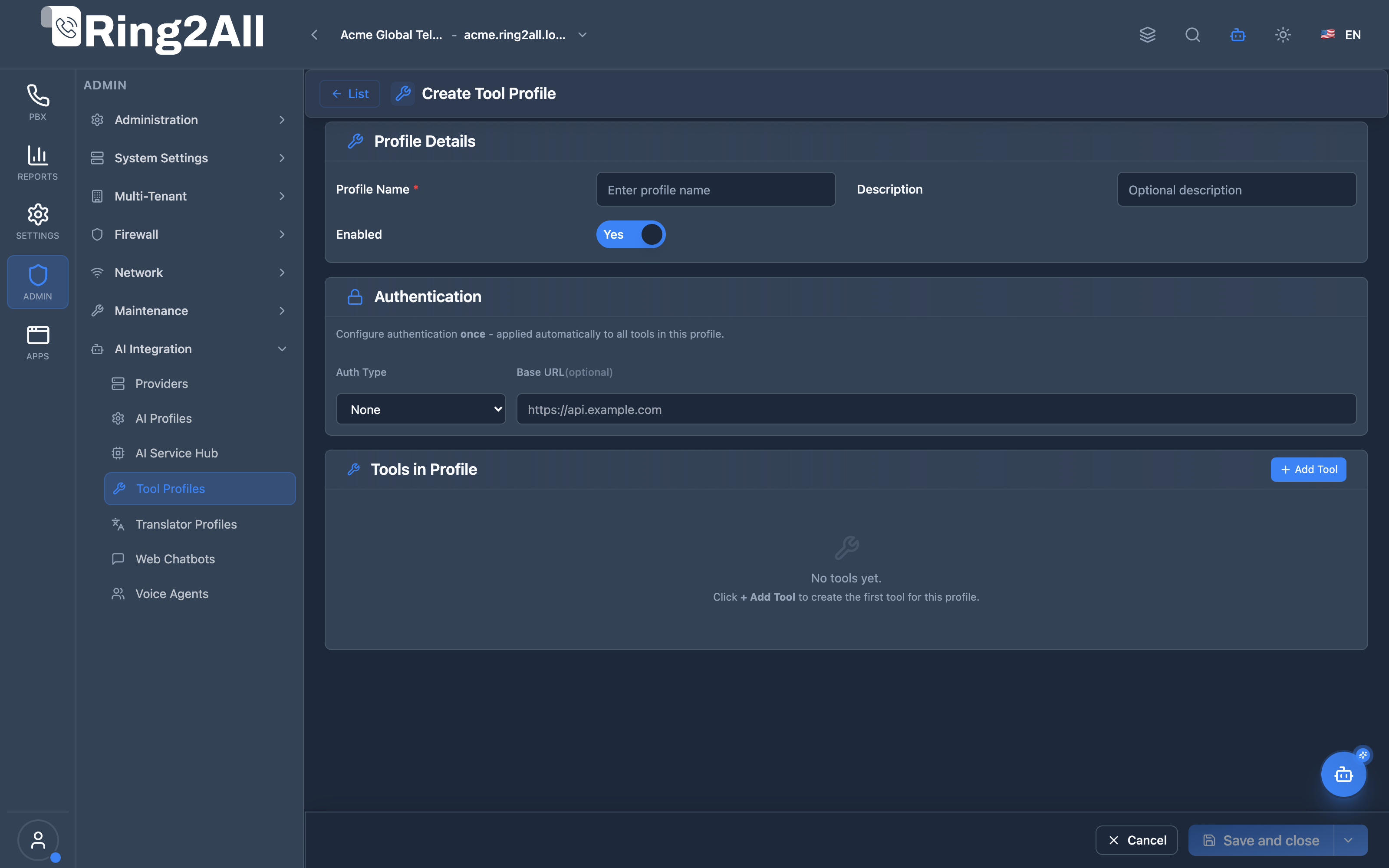Open Web Chatbots in the sidebar
1389x868 pixels.
pyautogui.click(x=200, y=559)
